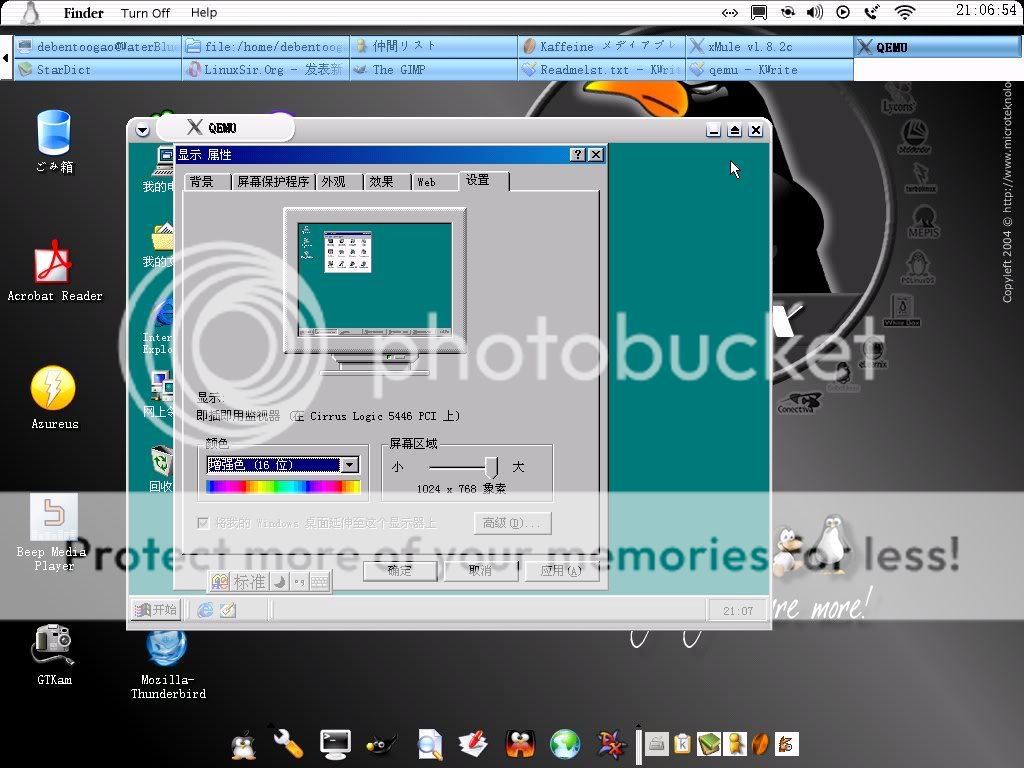This screenshot has width=1024, height=768.
Task: Switch to StarDict taskbar entry
Action: 98,69
